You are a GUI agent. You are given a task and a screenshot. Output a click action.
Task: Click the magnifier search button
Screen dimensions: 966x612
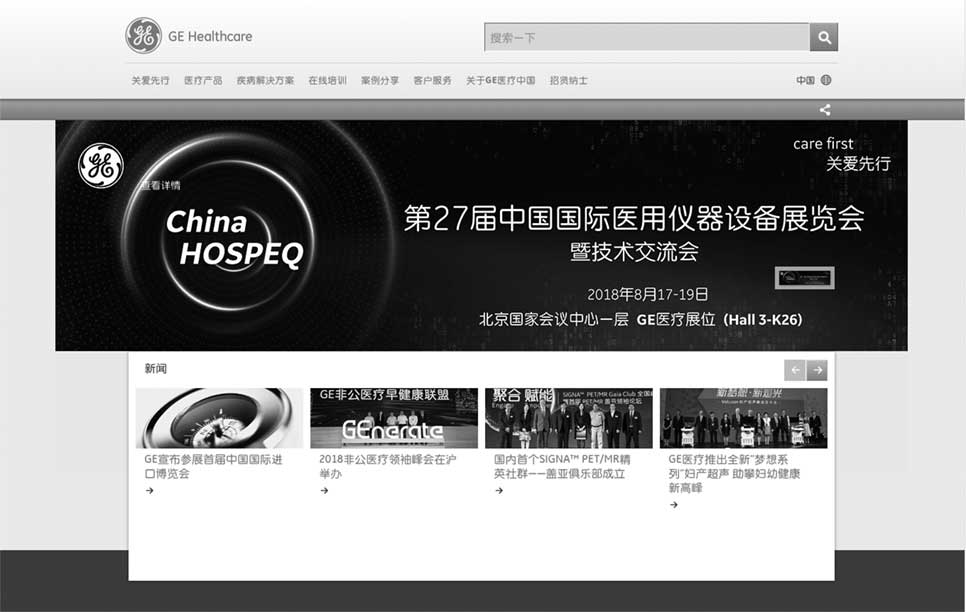(x=824, y=38)
